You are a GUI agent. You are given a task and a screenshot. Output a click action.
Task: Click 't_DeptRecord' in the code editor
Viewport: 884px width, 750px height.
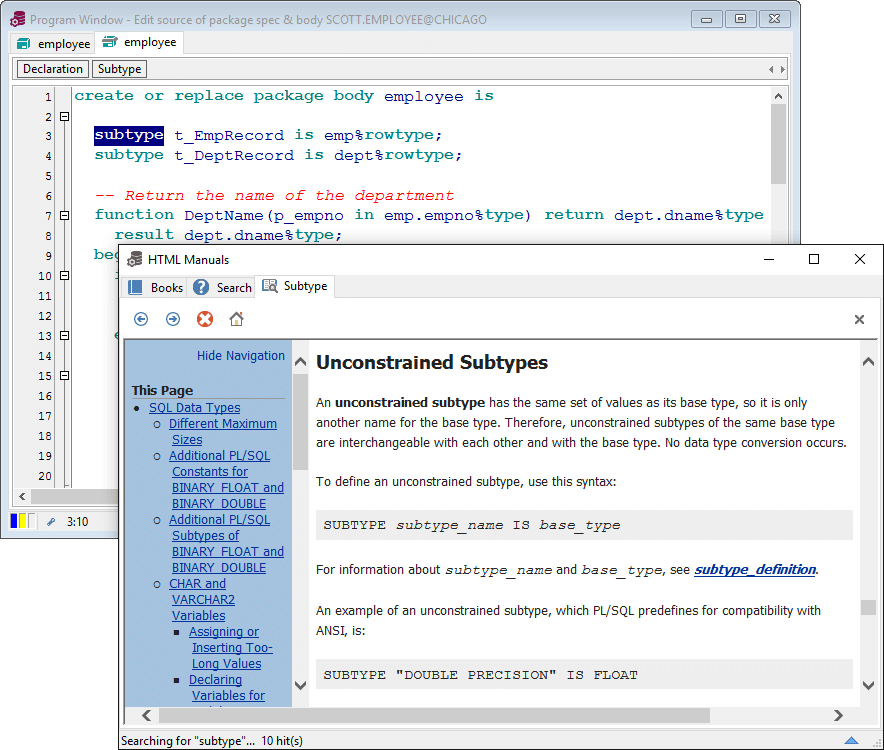click(234, 155)
